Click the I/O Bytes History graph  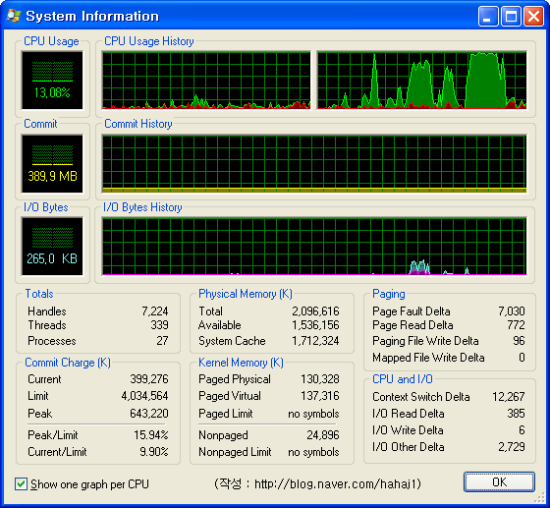(x=314, y=246)
